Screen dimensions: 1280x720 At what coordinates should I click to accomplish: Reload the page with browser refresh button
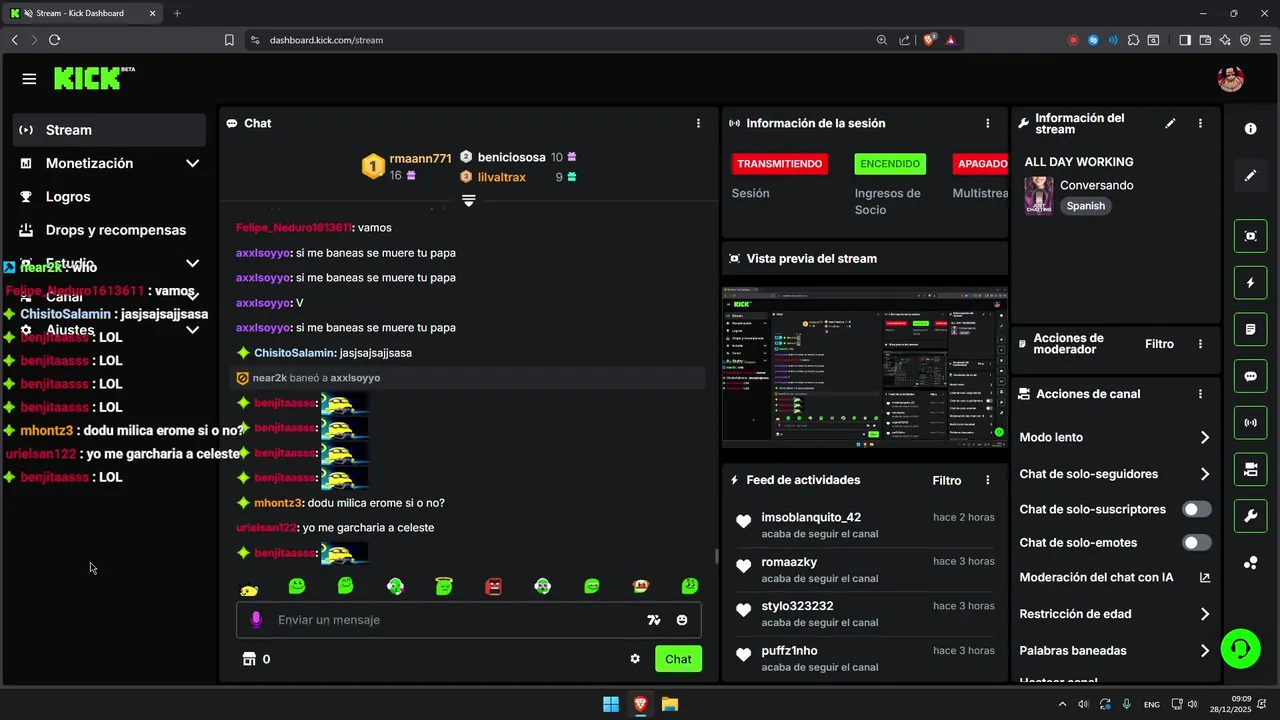pyautogui.click(x=54, y=40)
